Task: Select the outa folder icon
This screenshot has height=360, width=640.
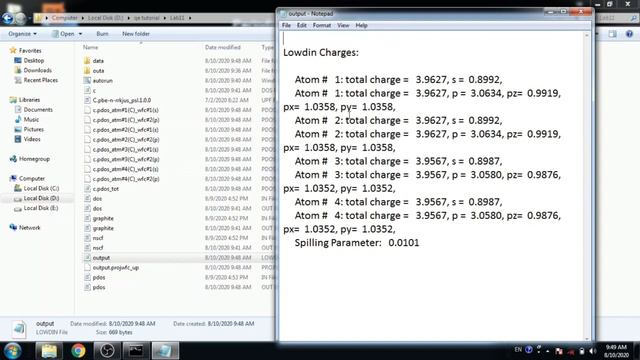Action: pos(87,70)
